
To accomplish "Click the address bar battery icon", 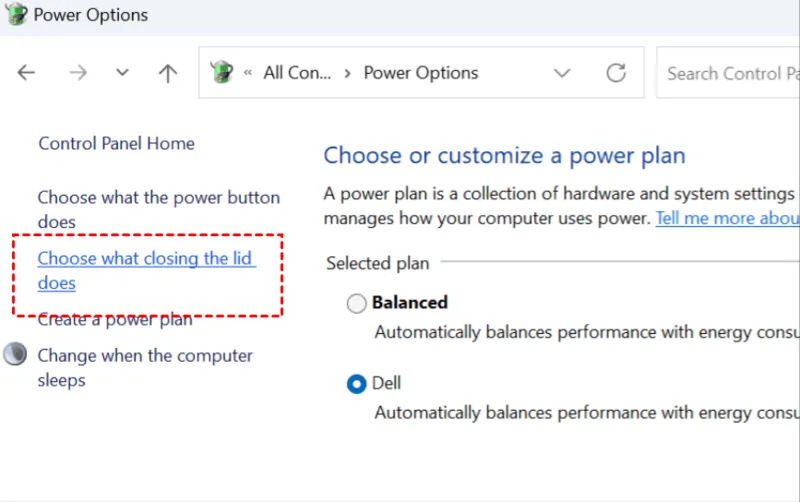I will (221, 73).
